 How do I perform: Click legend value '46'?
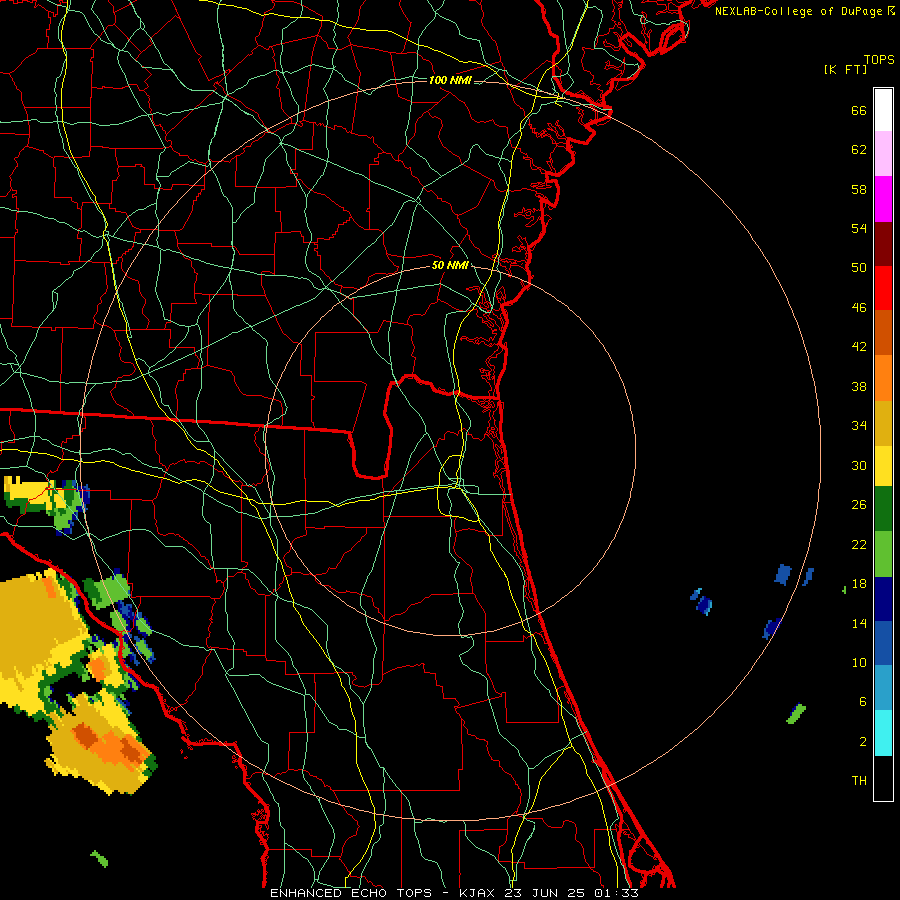point(859,307)
